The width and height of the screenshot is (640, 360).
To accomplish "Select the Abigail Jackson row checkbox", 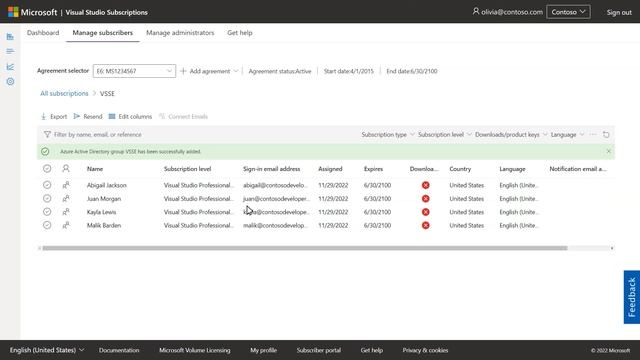I will click(47, 185).
